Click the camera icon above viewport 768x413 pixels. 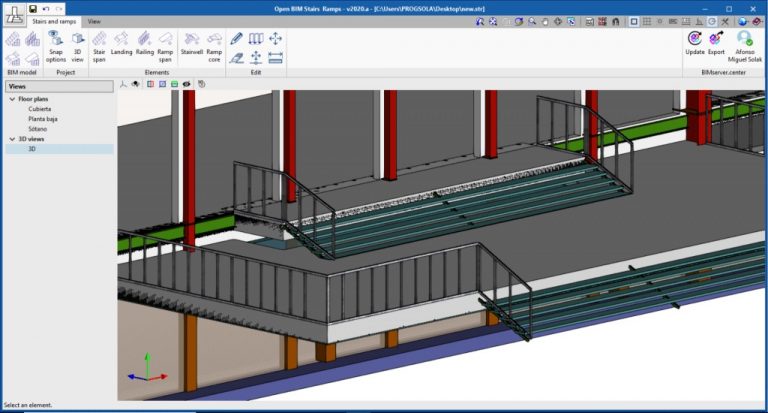(x=136, y=84)
